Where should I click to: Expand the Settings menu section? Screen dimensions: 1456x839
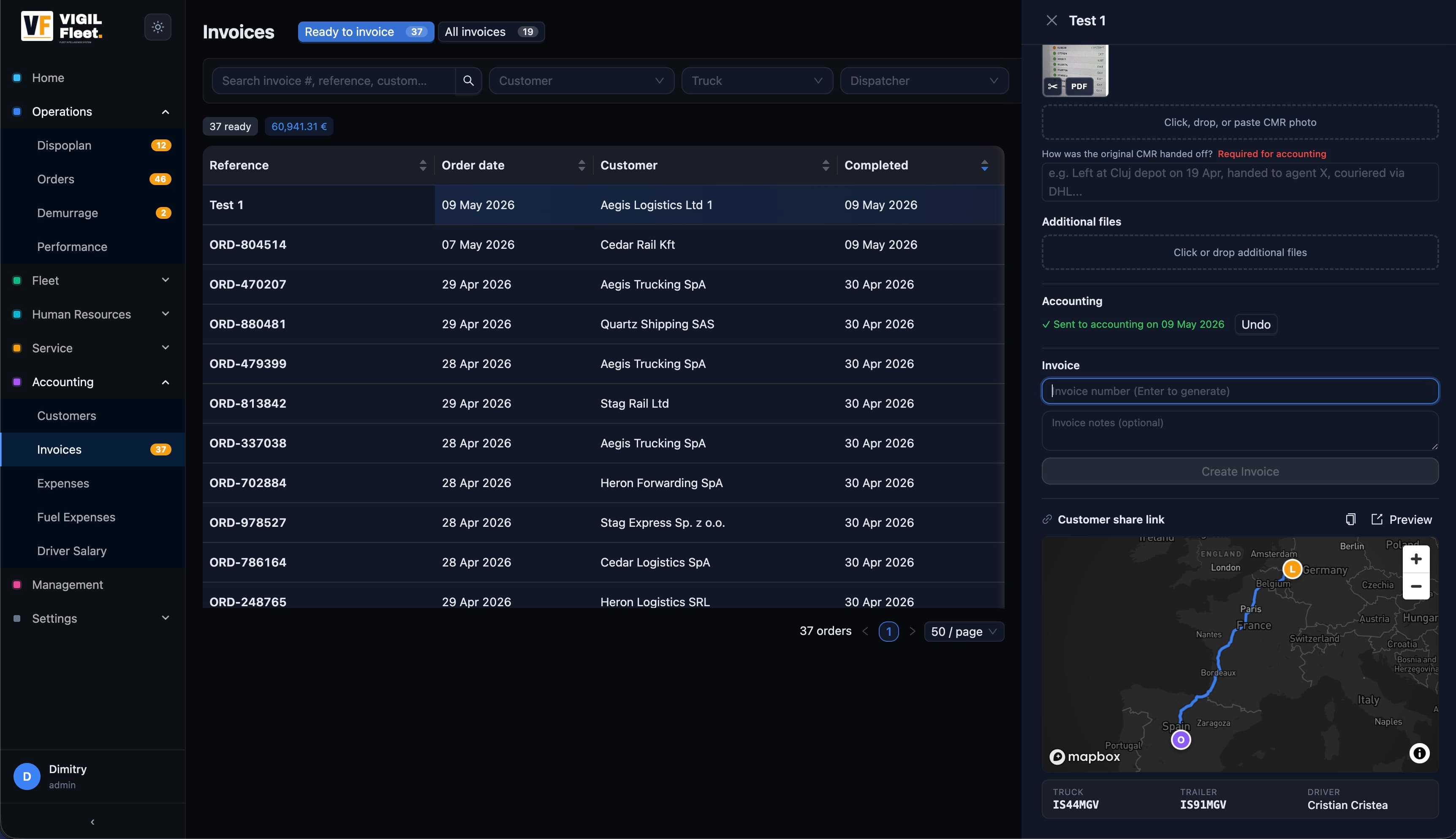pyautogui.click(x=93, y=618)
